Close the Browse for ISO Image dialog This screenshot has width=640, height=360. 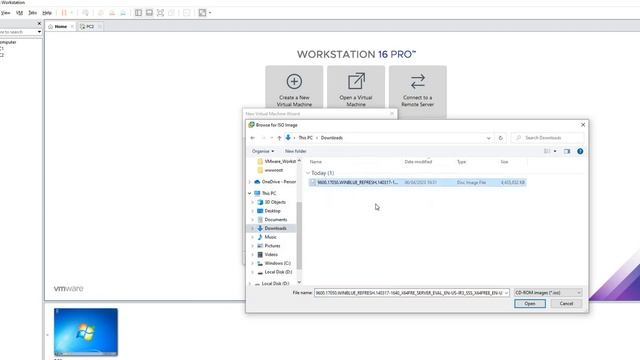pos(583,125)
